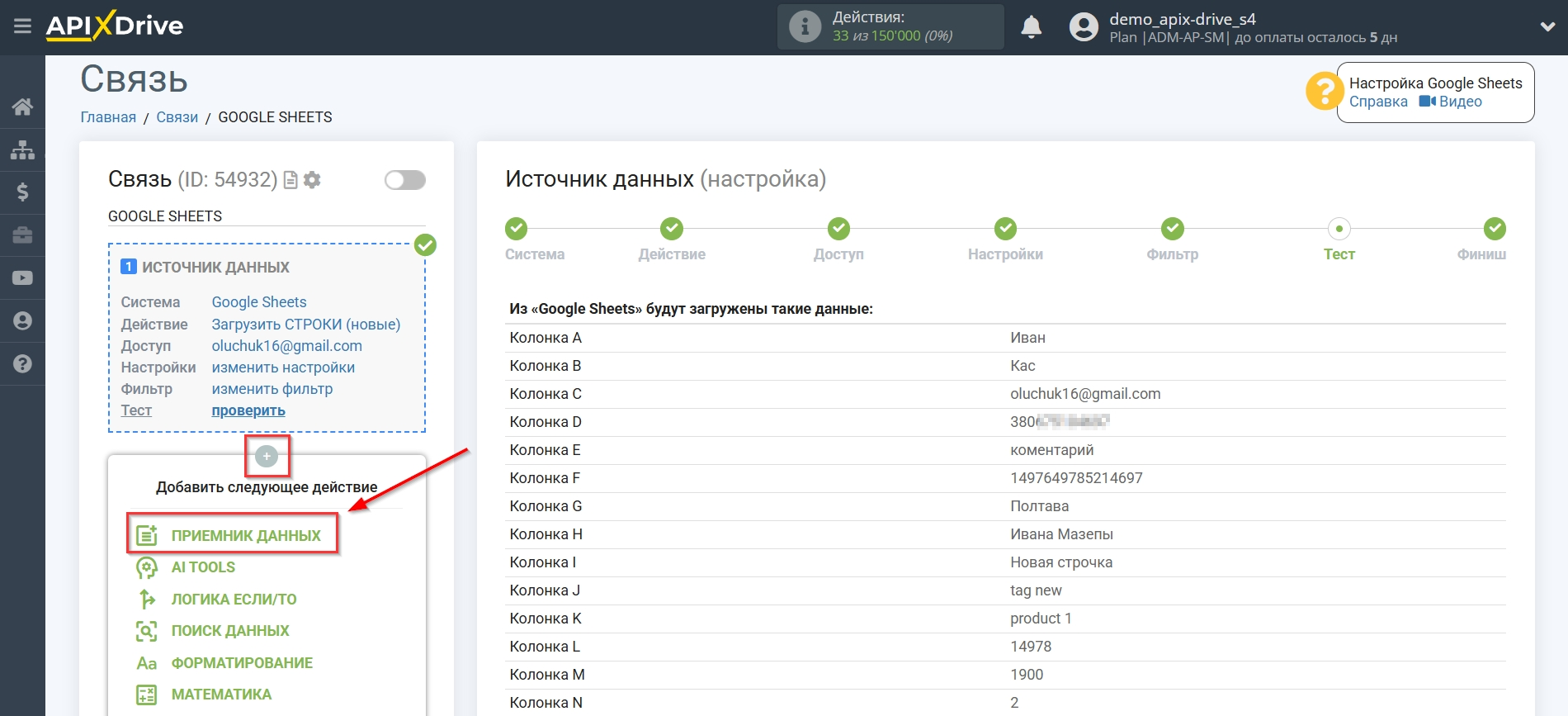Go to the Фильтр step
Viewport: 1568px width, 716px height.
point(1173,229)
